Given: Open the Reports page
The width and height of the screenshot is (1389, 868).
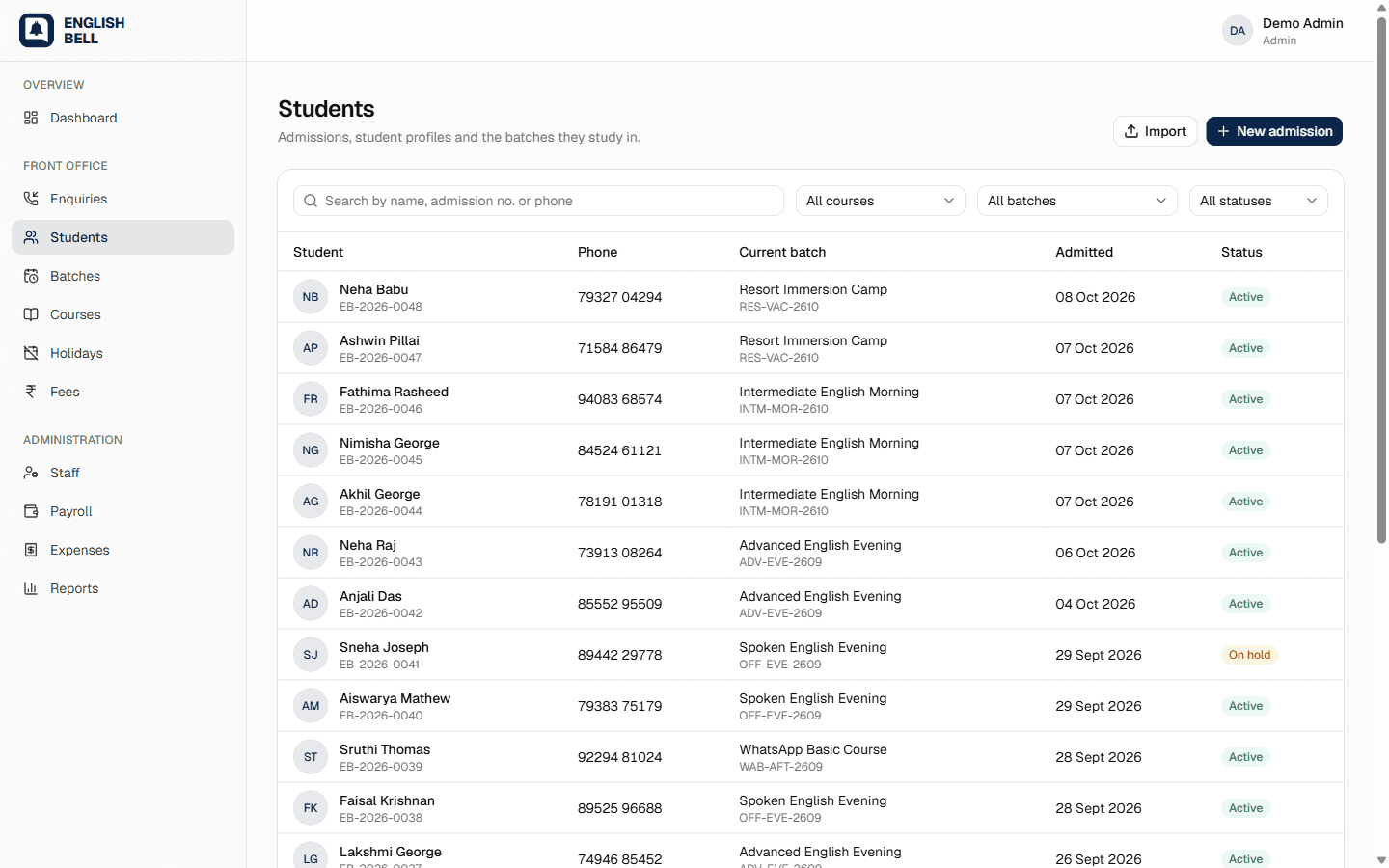Looking at the screenshot, I should pos(123,588).
